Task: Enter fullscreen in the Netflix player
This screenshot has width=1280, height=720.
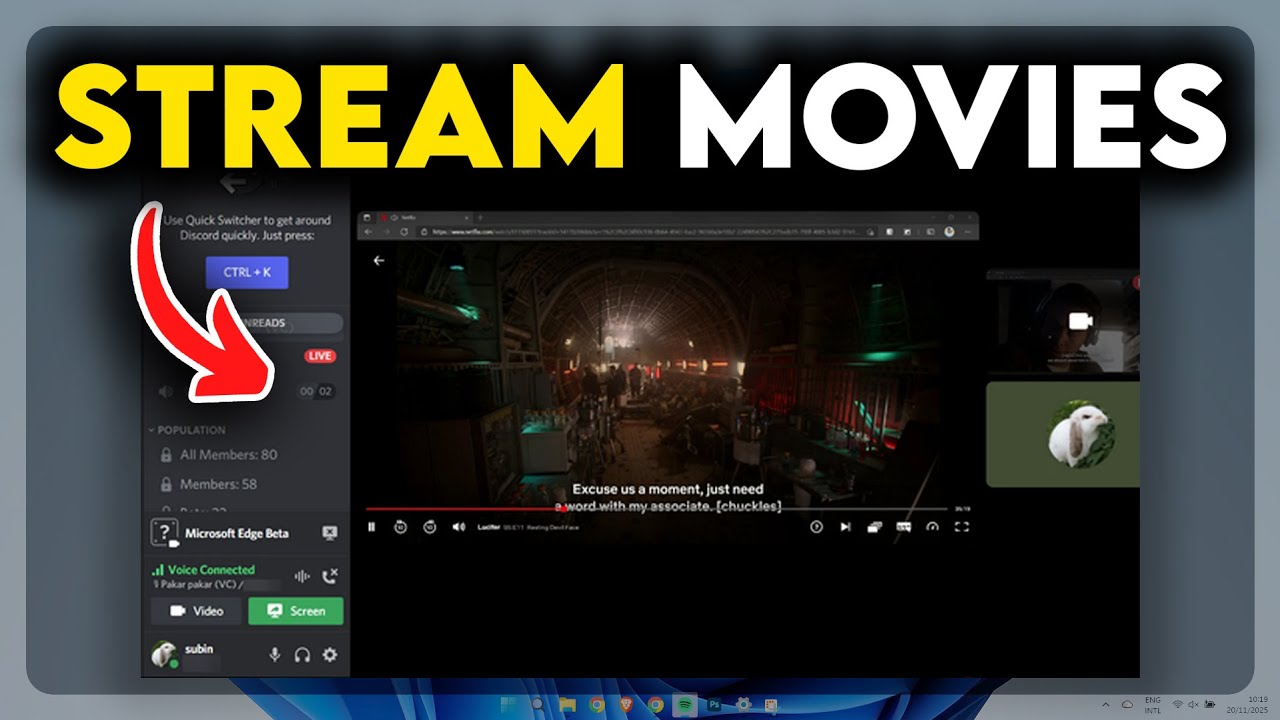Action: 961,527
